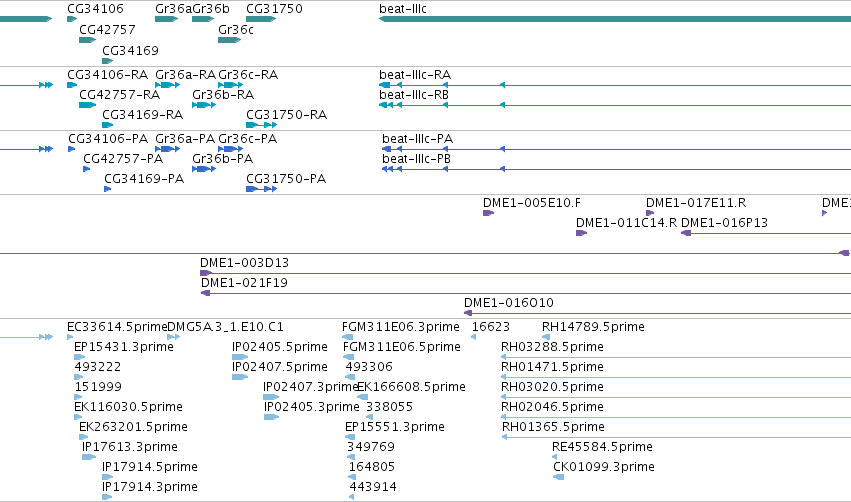This screenshot has width=851, height=502.
Task: Click the FGM311E06.5prime EST glyph
Action: coord(348,357)
